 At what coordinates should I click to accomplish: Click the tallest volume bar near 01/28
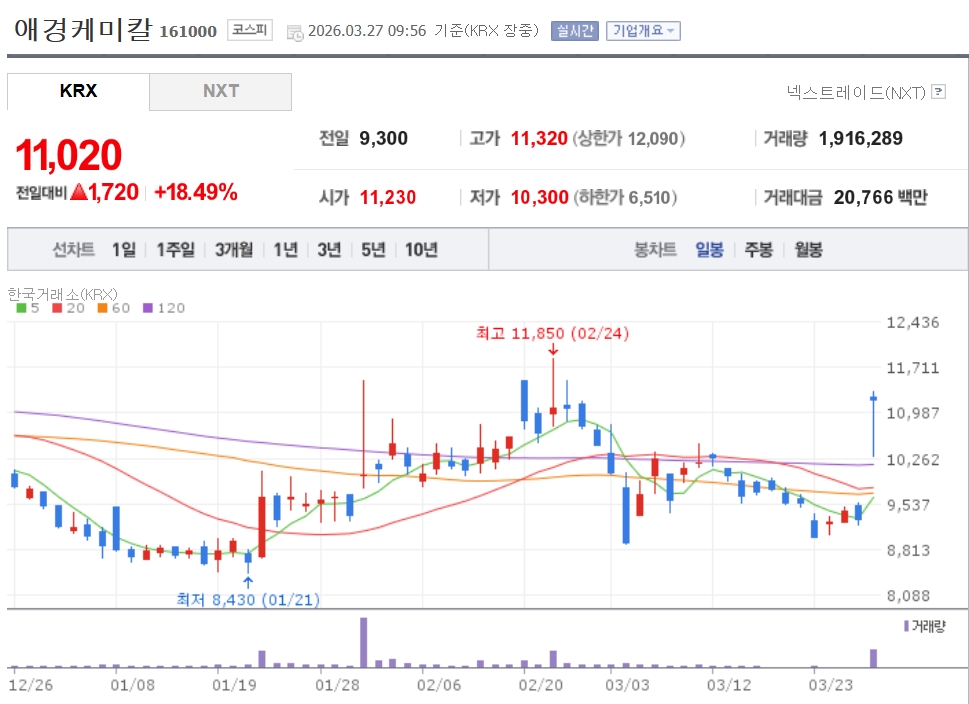point(363,642)
